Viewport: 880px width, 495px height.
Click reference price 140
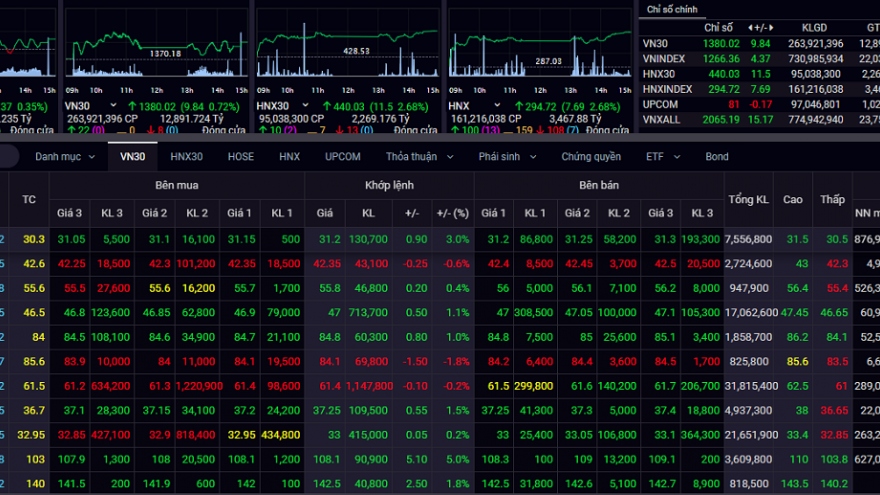(x=35, y=484)
